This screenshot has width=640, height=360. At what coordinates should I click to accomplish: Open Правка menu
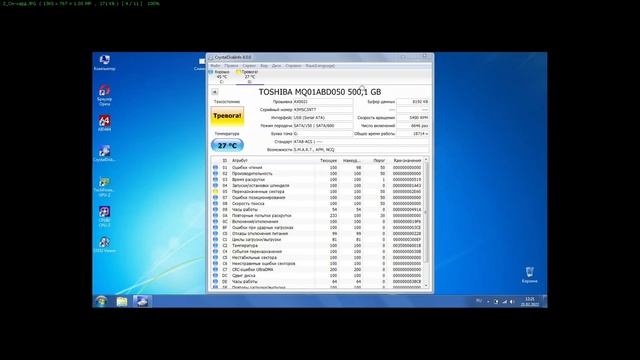pyautogui.click(x=231, y=66)
